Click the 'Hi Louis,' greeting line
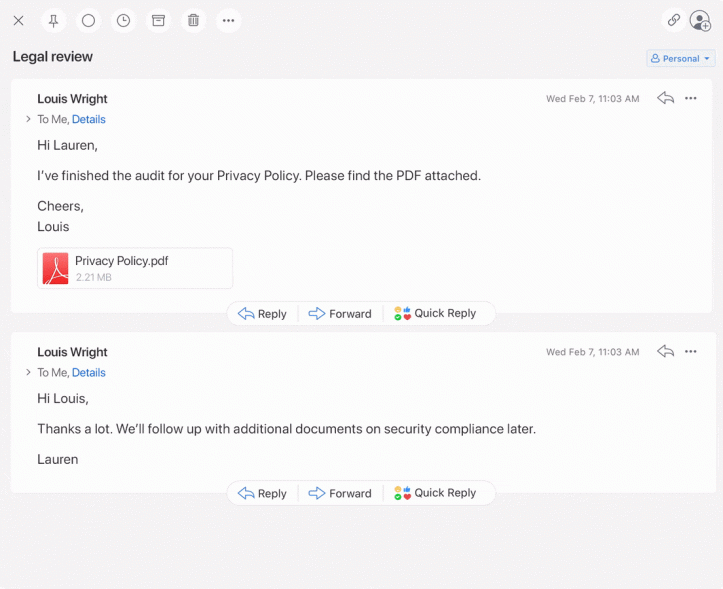This screenshot has height=589, width=723. coord(63,399)
